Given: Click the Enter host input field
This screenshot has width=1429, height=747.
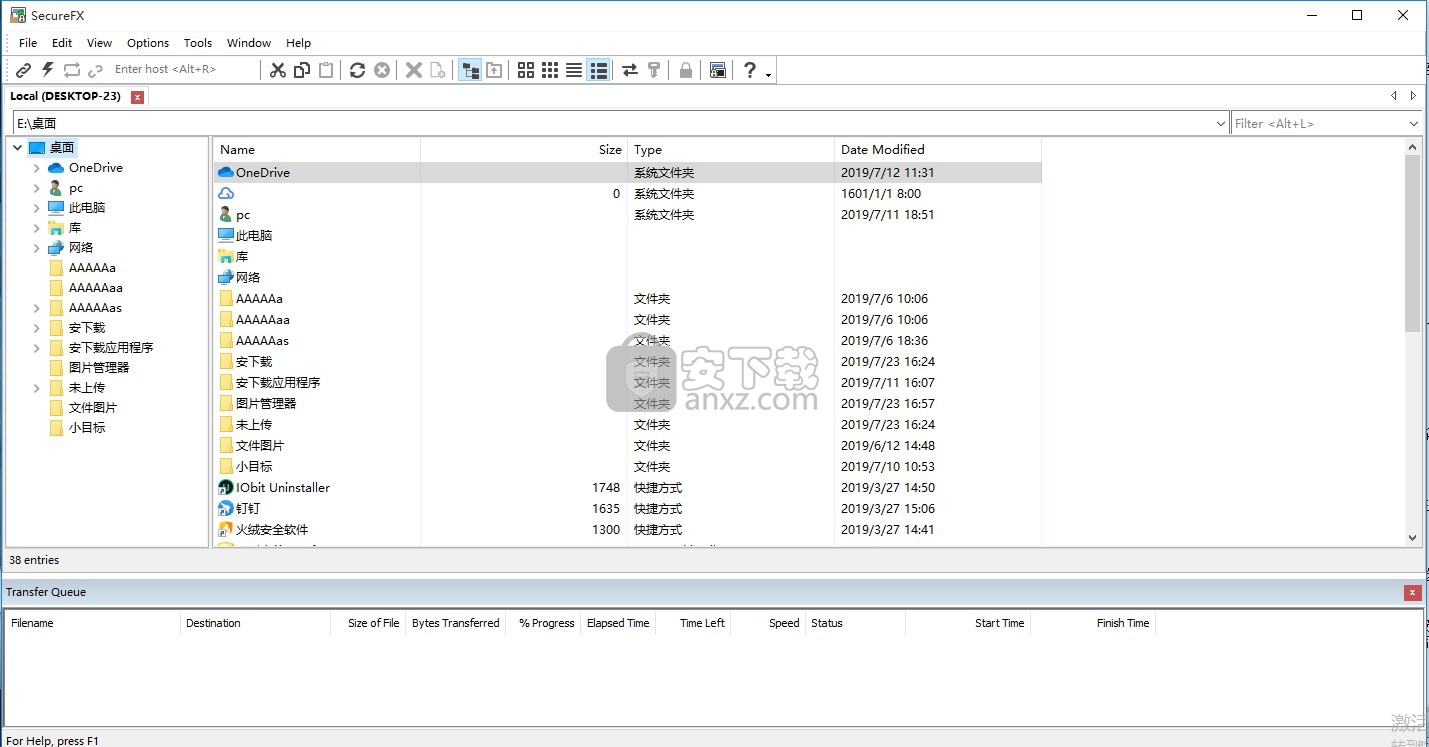Looking at the screenshot, I should pos(183,69).
